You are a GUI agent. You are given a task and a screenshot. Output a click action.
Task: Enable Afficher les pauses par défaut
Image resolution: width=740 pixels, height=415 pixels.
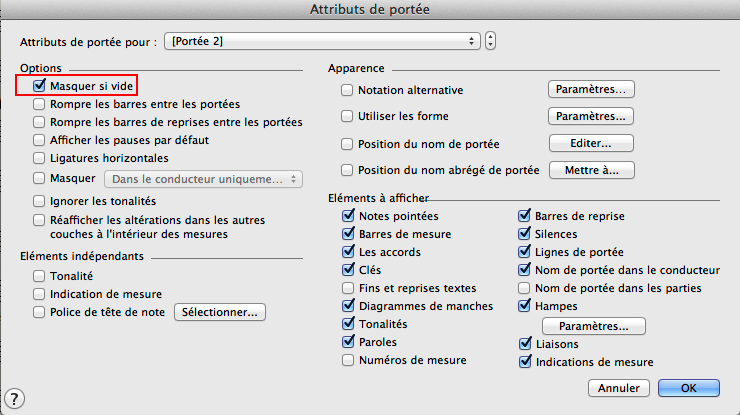point(39,140)
